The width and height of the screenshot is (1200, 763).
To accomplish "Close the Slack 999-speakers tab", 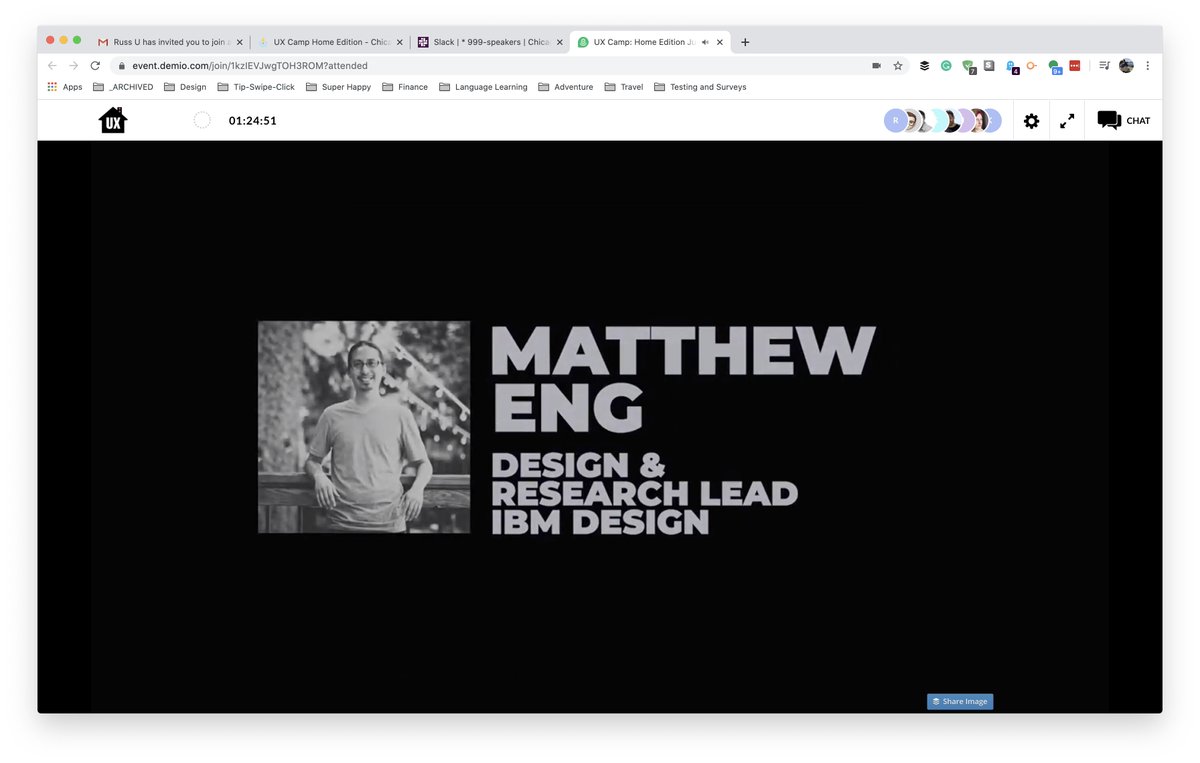I will point(559,42).
